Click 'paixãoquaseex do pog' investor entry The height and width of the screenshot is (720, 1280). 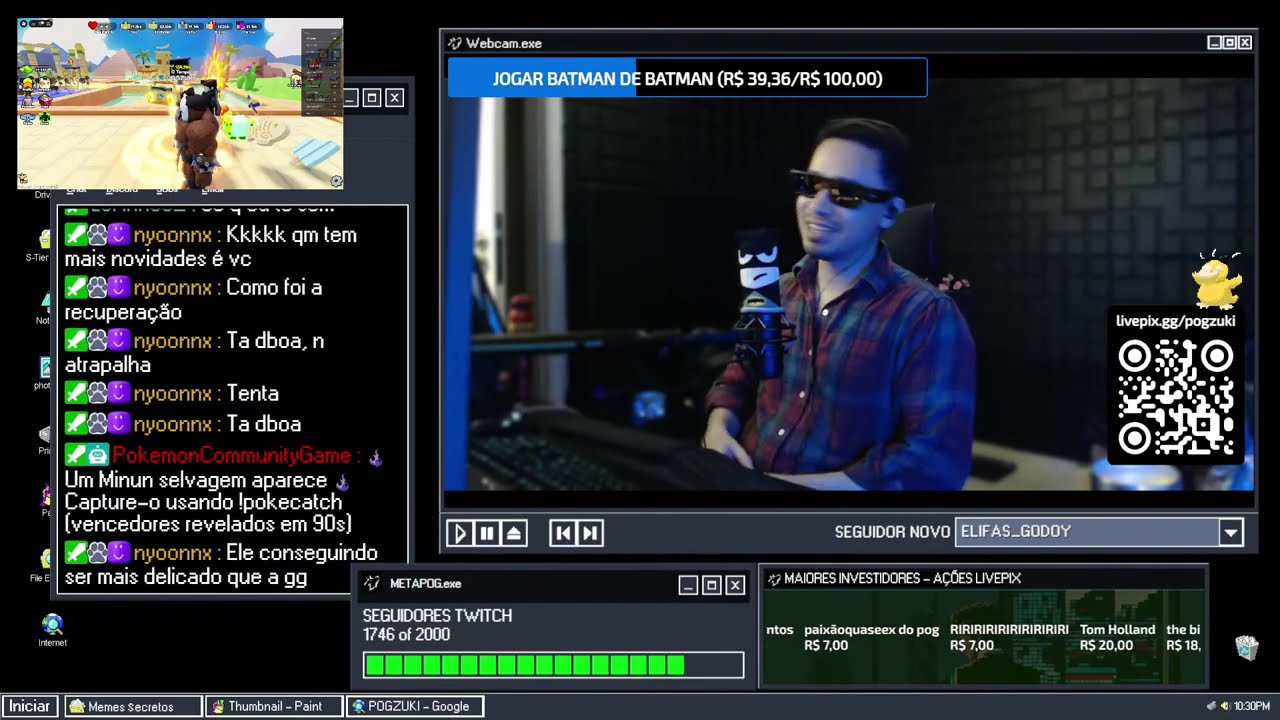[872, 637]
